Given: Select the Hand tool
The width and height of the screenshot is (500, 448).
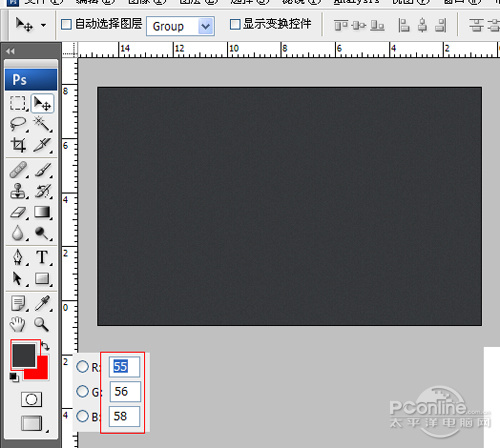Looking at the screenshot, I should [x=18, y=324].
